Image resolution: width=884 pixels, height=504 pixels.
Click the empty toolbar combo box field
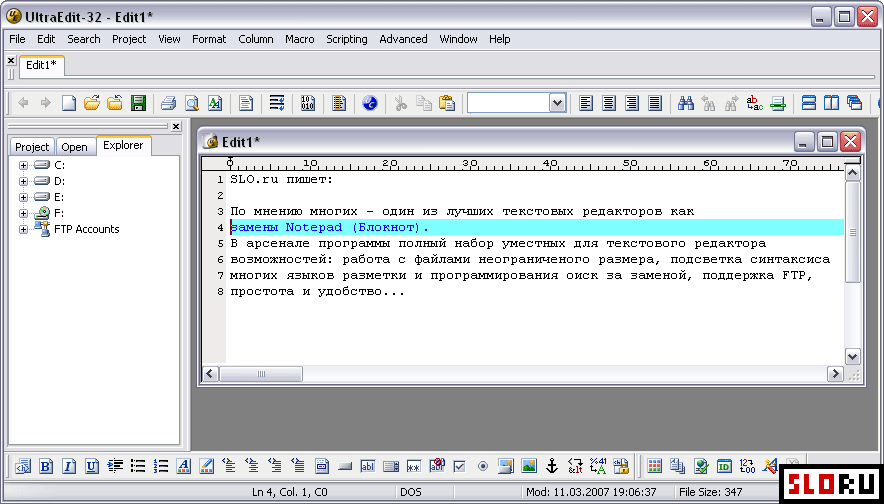coord(509,103)
